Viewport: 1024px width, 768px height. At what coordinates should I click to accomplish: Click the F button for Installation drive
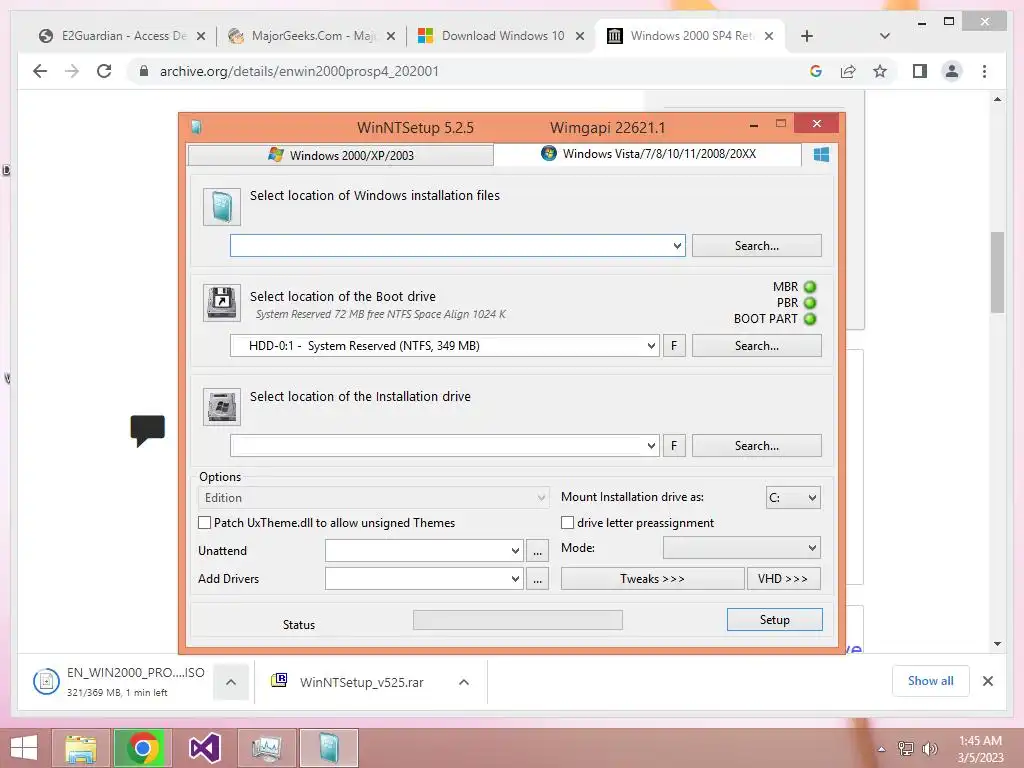pyautogui.click(x=674, y=445)
